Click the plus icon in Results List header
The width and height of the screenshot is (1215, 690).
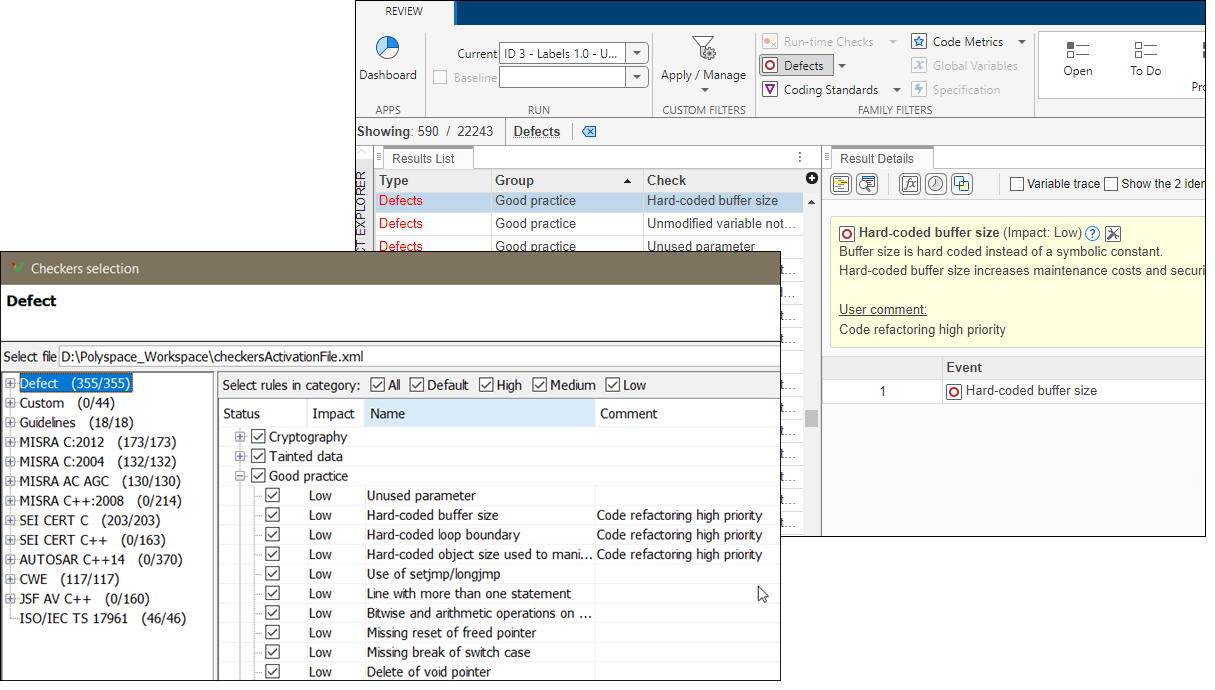812,178
